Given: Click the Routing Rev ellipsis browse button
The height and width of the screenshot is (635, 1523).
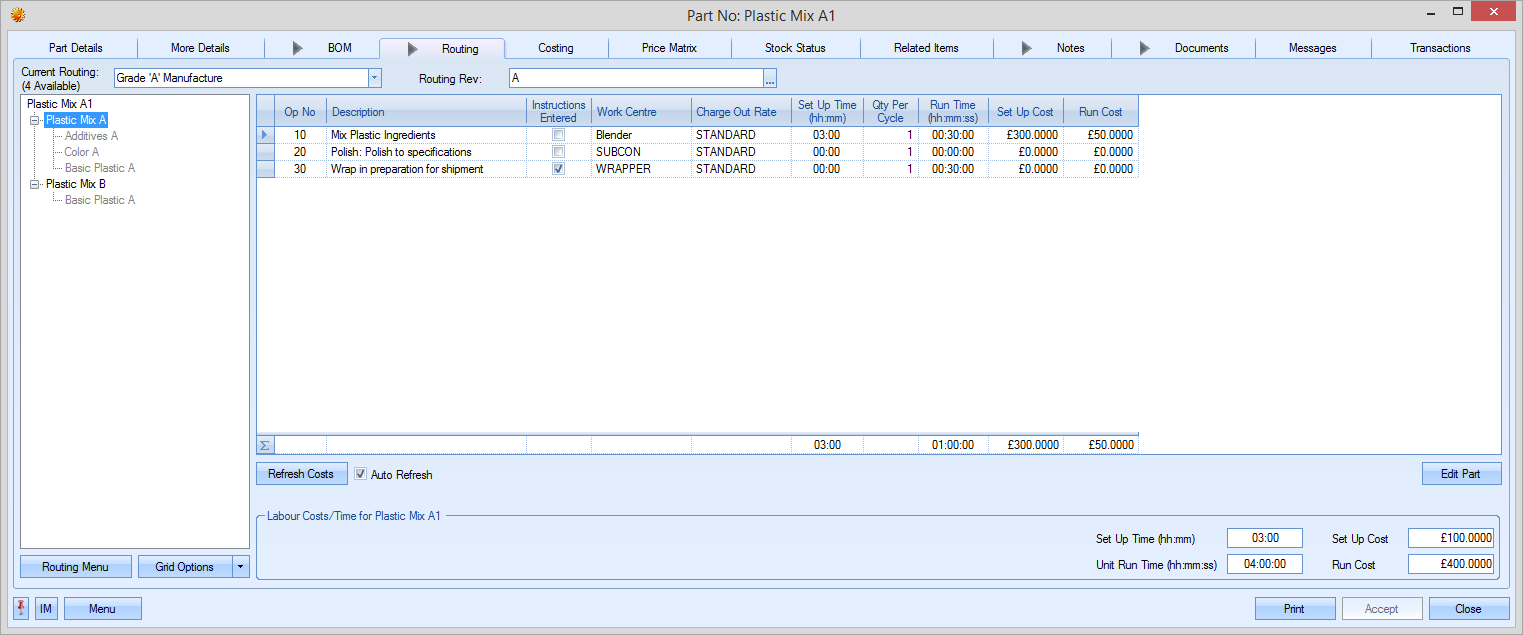Looking at the screenshot, I should [x=770, y=78].
